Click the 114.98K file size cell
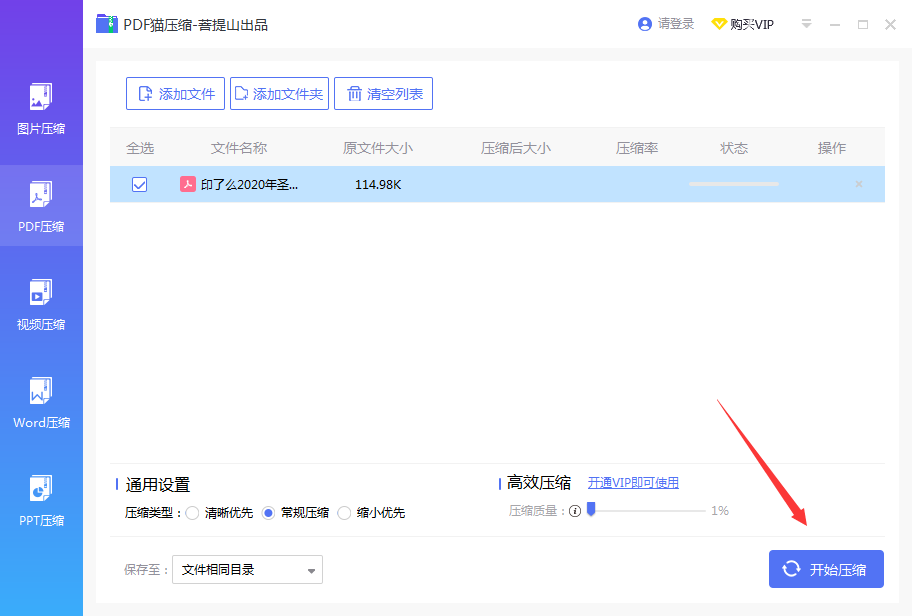The height and width of the screenshot is (616, 912). click(x=378, y=185)
